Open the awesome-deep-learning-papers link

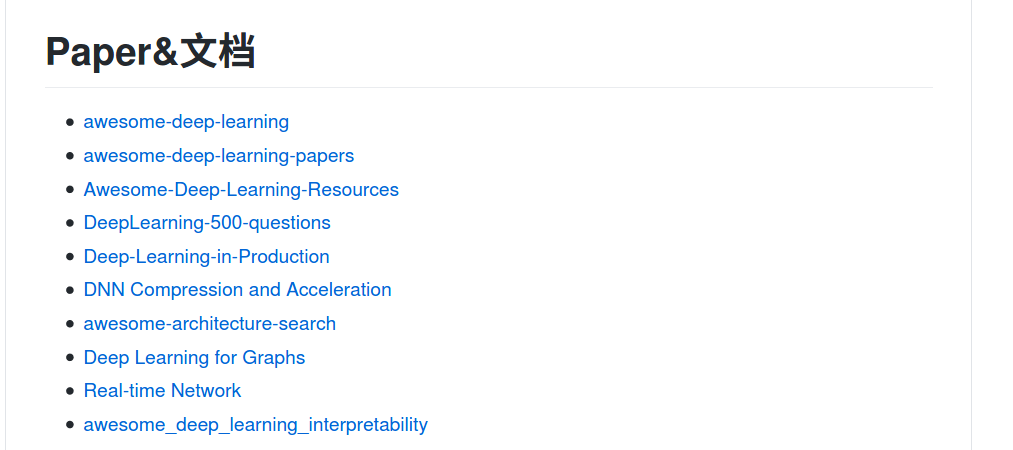pos(219,156)
